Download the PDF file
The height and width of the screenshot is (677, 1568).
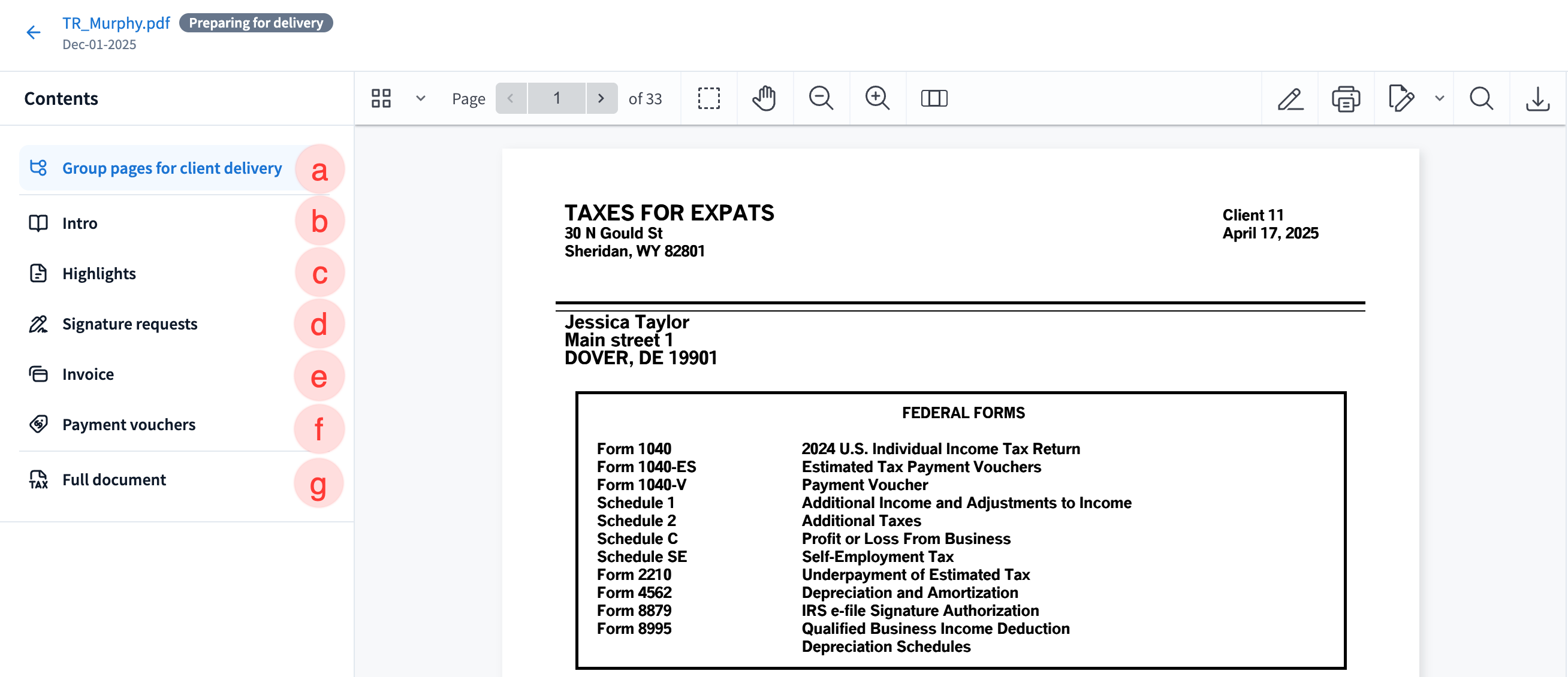[x=1538, y=98]
